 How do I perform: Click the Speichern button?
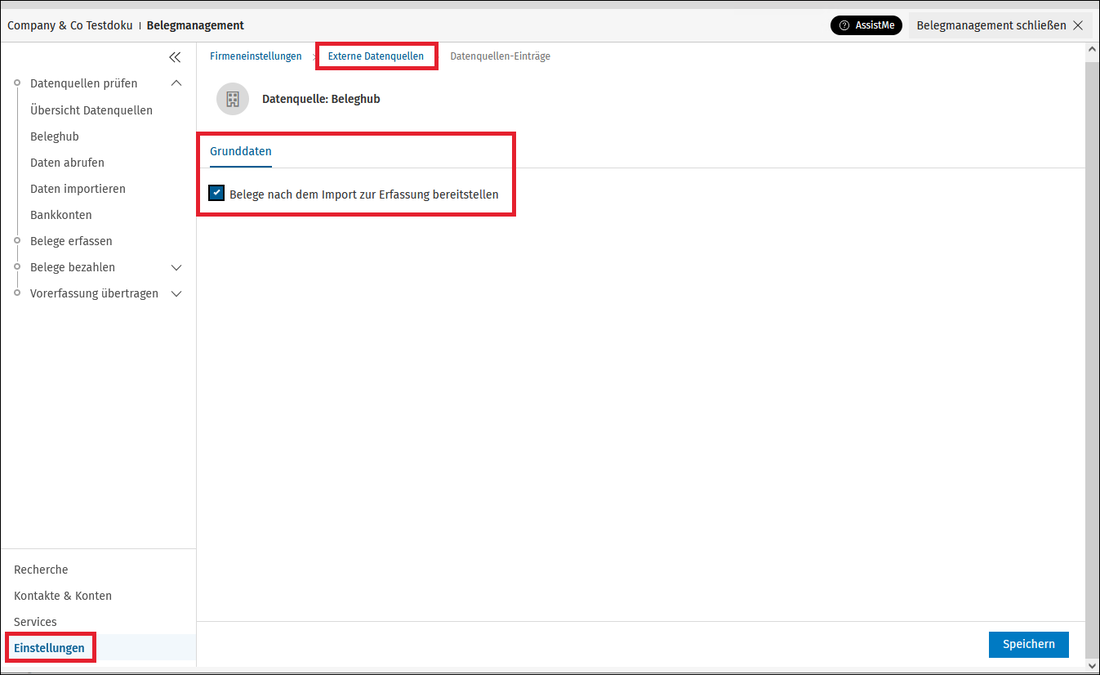pyautogui.click(x=1028, y=644)
